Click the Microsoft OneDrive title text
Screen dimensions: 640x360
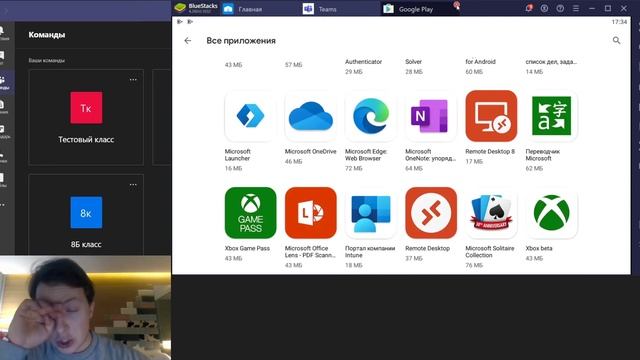point(311,151)
